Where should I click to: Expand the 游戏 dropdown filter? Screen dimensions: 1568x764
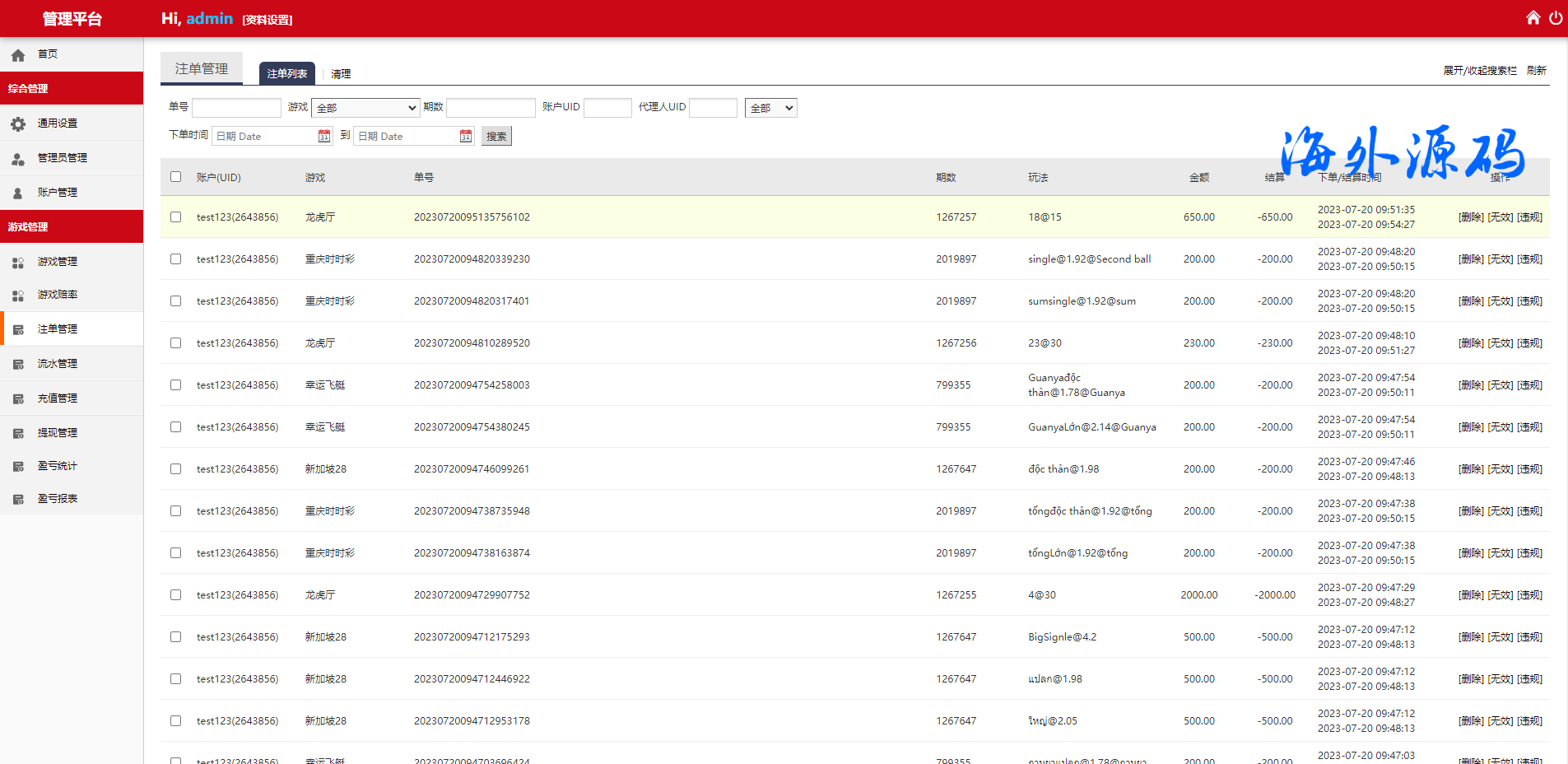(x=365, y=108)
